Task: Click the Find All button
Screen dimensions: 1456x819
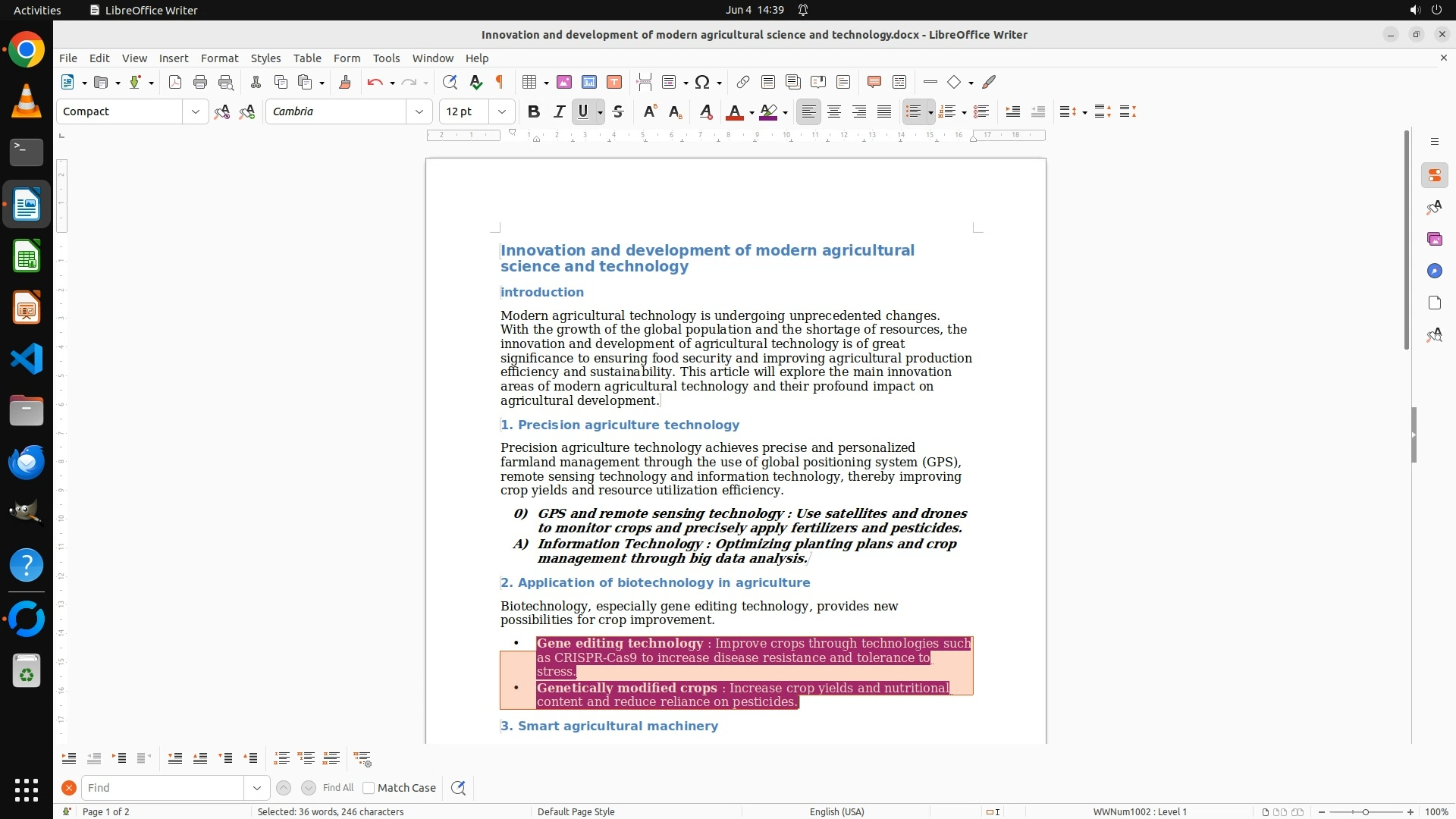Action: point(337,788)
